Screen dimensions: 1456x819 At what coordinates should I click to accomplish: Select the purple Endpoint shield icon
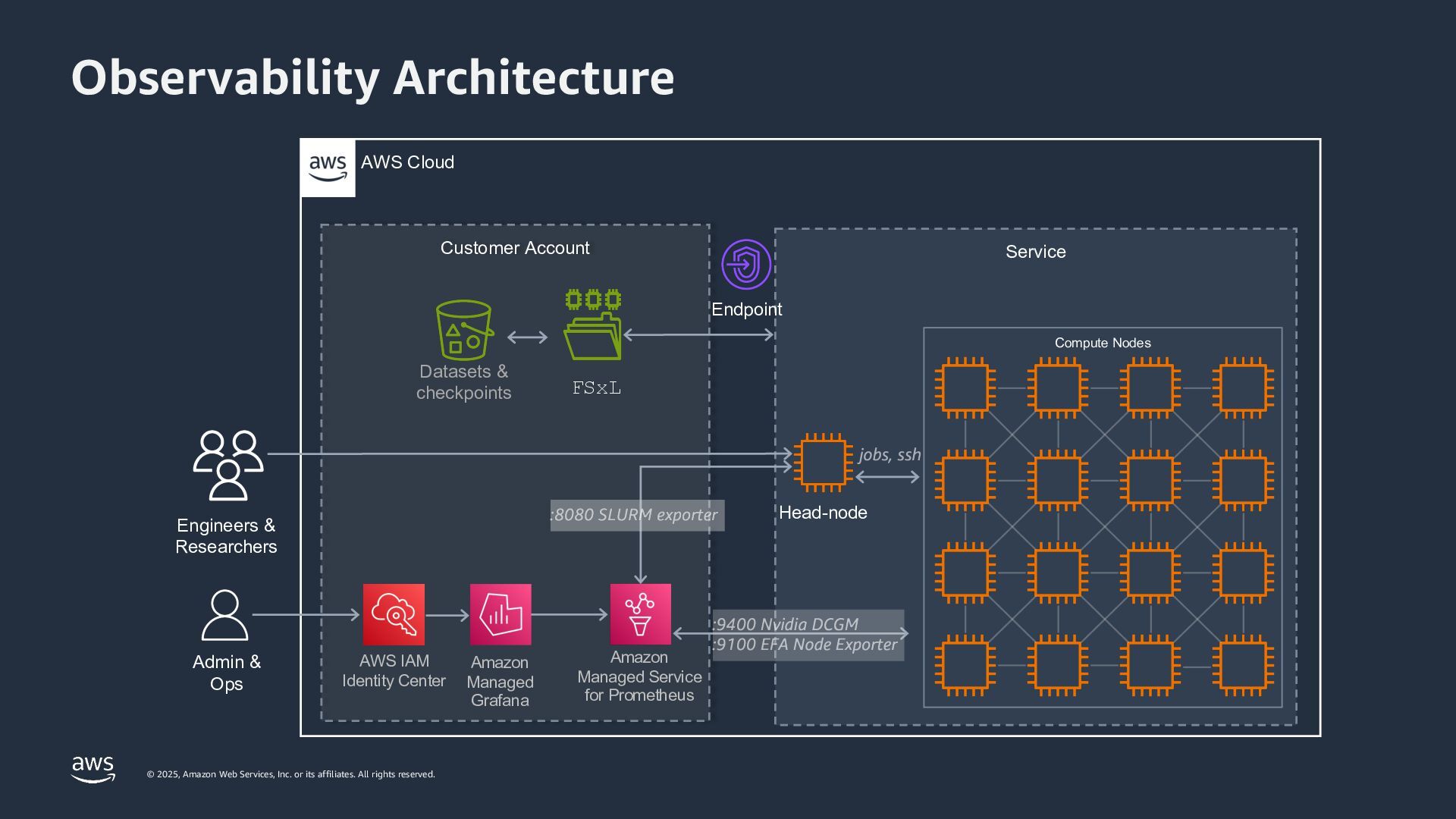pos(746,265)
